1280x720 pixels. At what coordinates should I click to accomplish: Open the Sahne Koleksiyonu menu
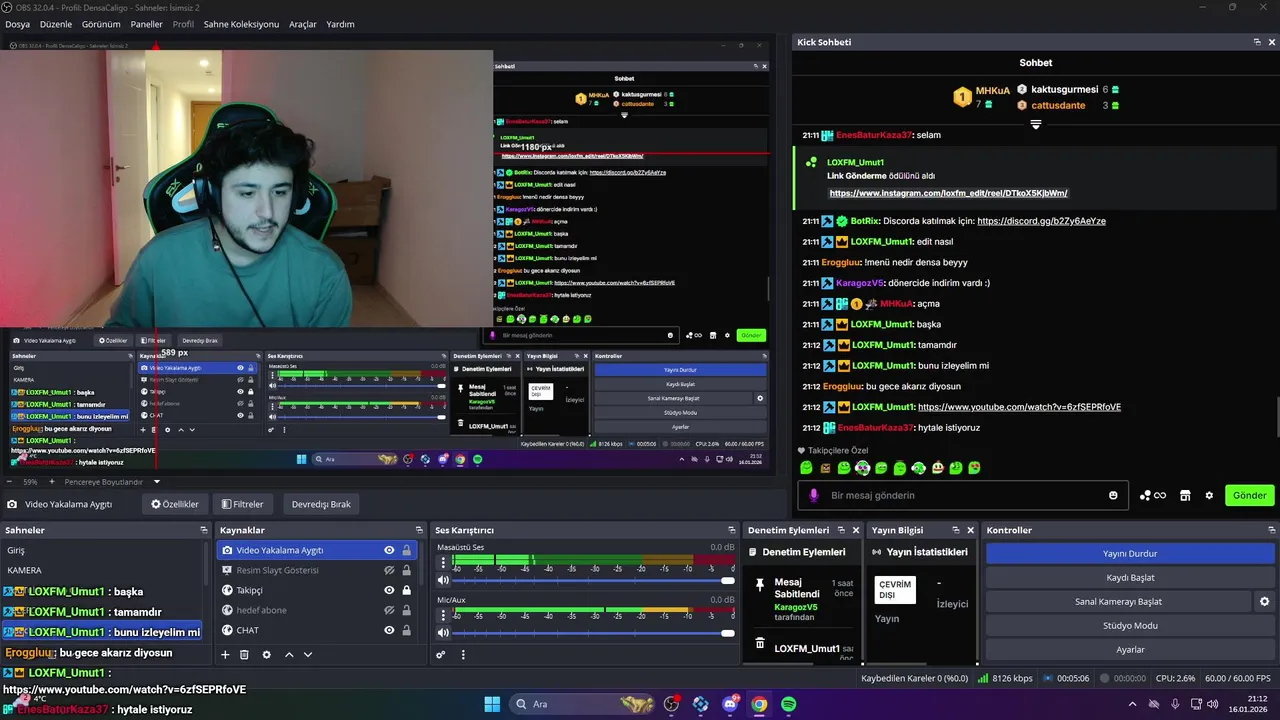pos(241,24)
